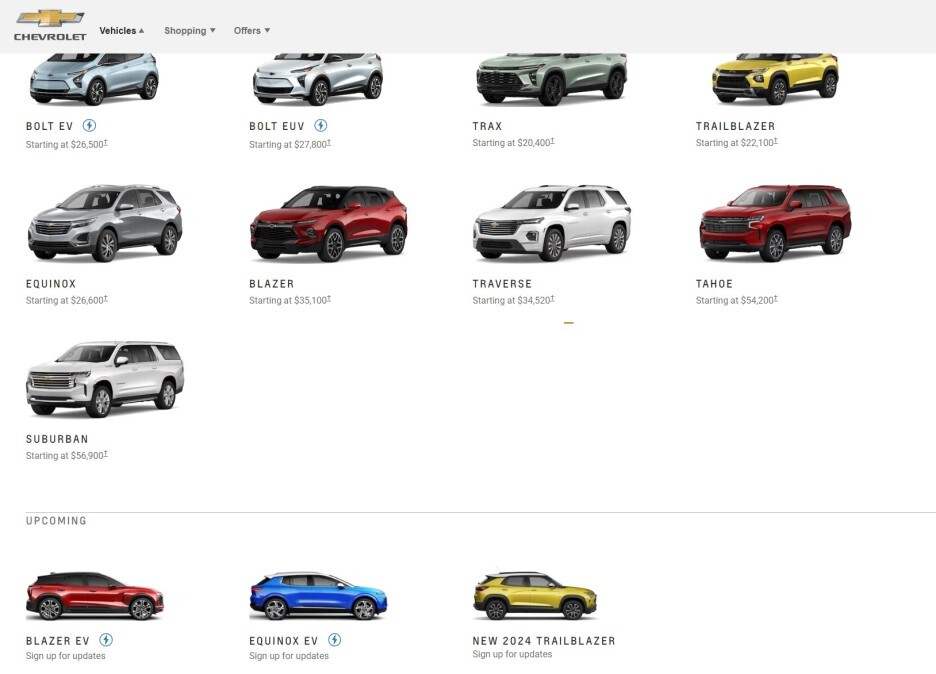Select the red Blazer EV car image
The width and height of the screenshot is (936, 674).
[x=94, y=596]
